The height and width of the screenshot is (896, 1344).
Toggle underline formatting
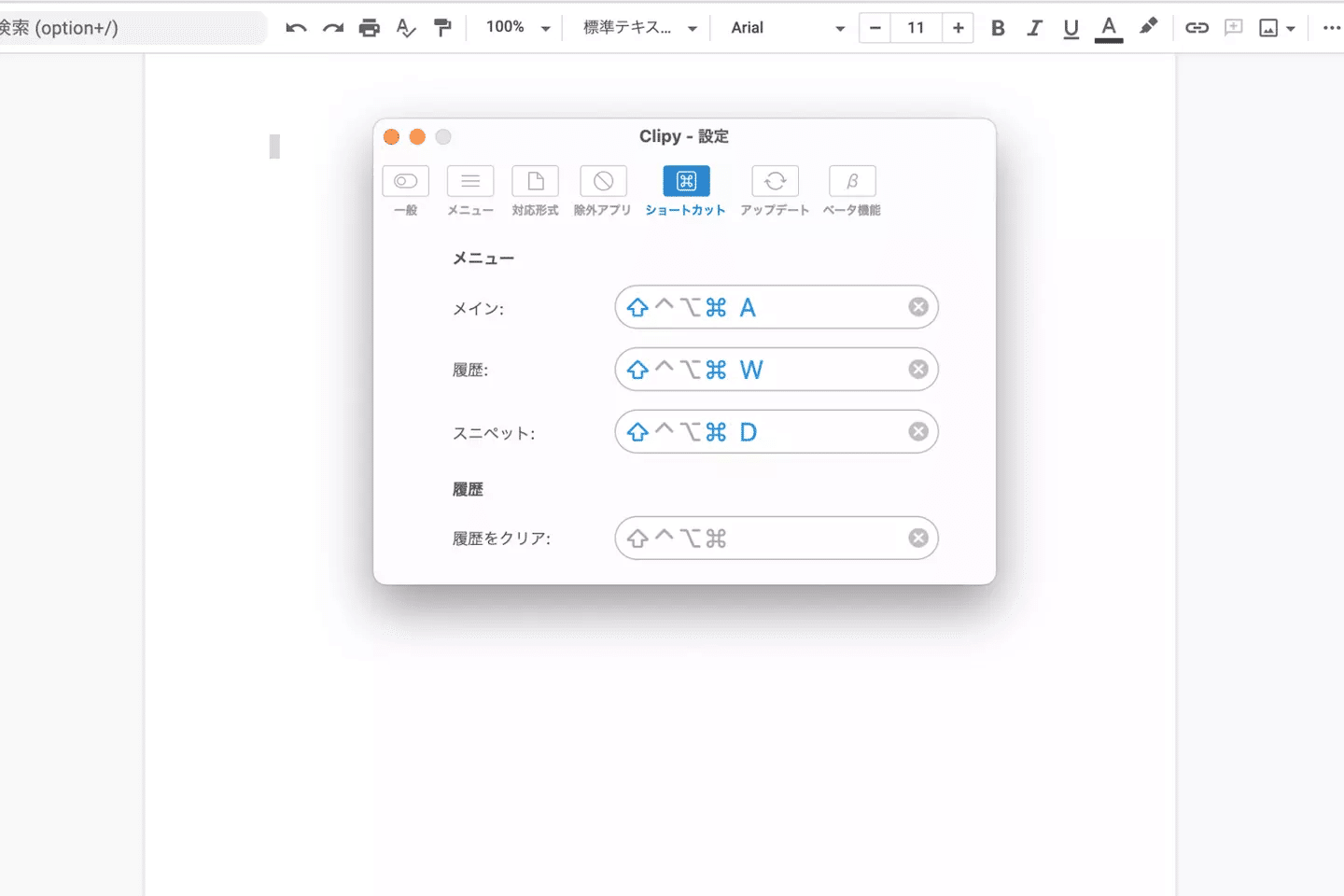tap(1071, 28)
